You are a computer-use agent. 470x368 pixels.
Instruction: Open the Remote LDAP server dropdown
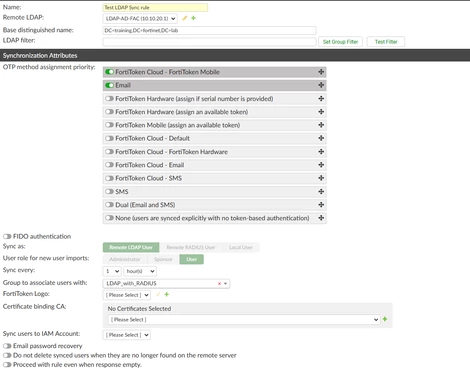click(140, 18)
